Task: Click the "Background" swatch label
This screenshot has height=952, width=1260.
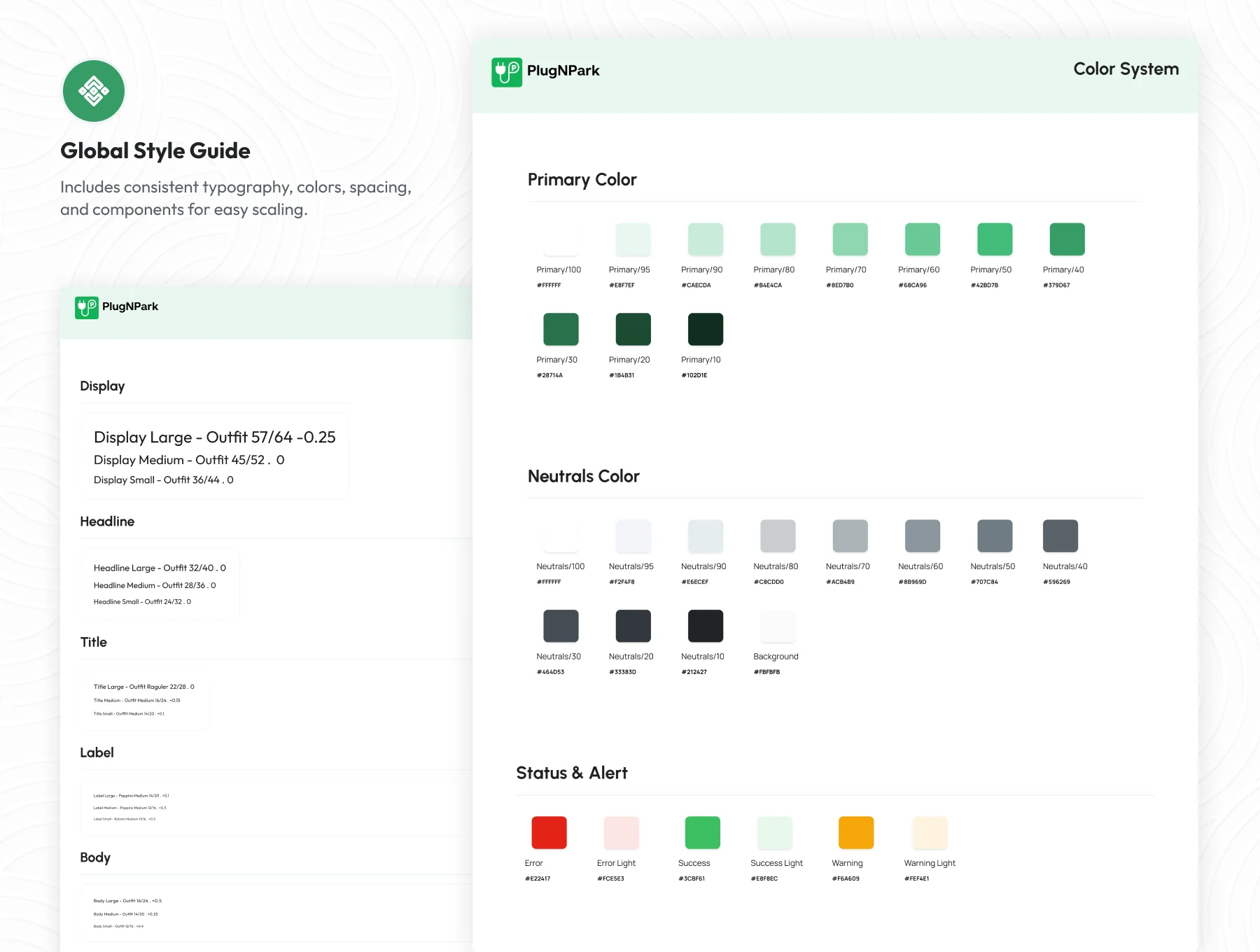Action: point(776,657)
